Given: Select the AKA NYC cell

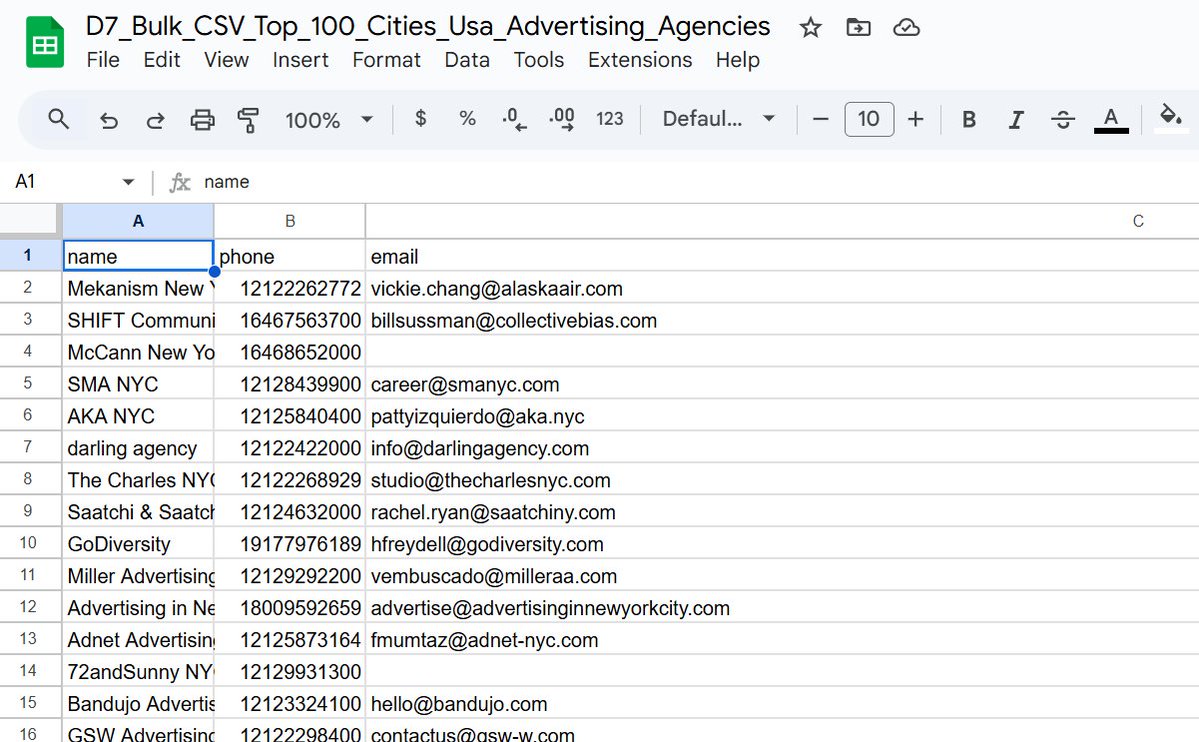Looking at the screenshot, I should [138, 415].
